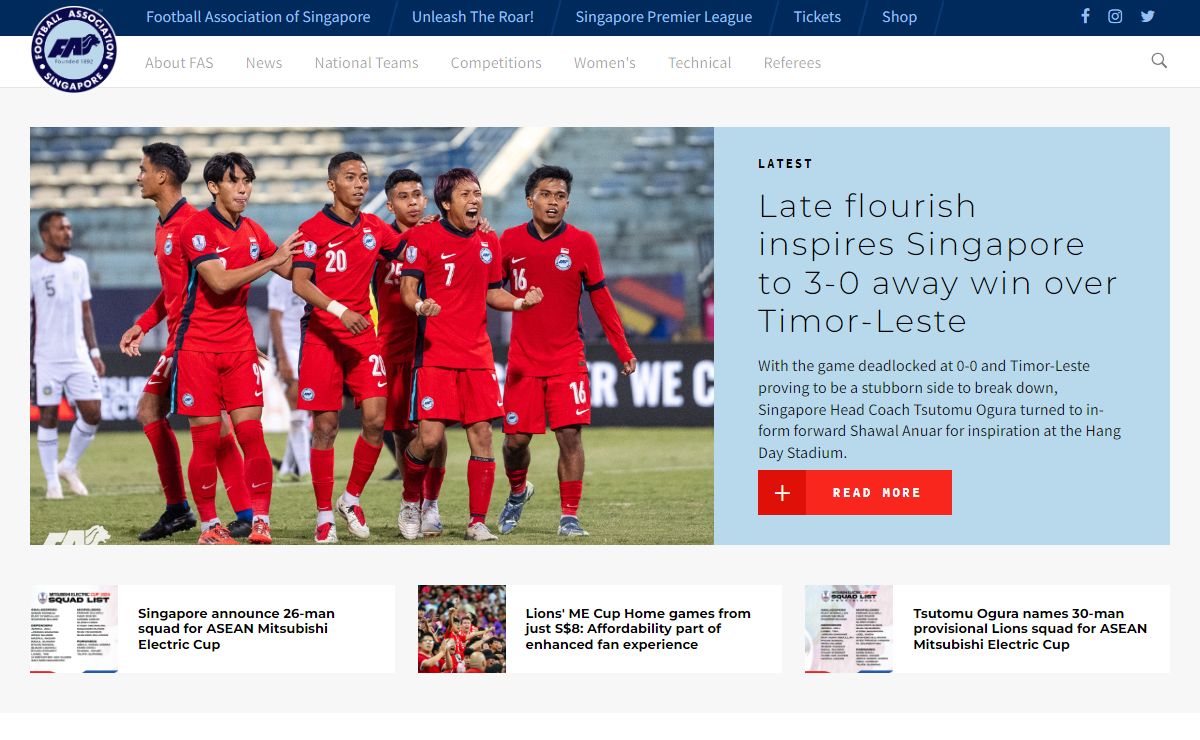Viewport: 1200px width, 740px height.
Task: Open the About FAS menu
Action: (179, 63)
